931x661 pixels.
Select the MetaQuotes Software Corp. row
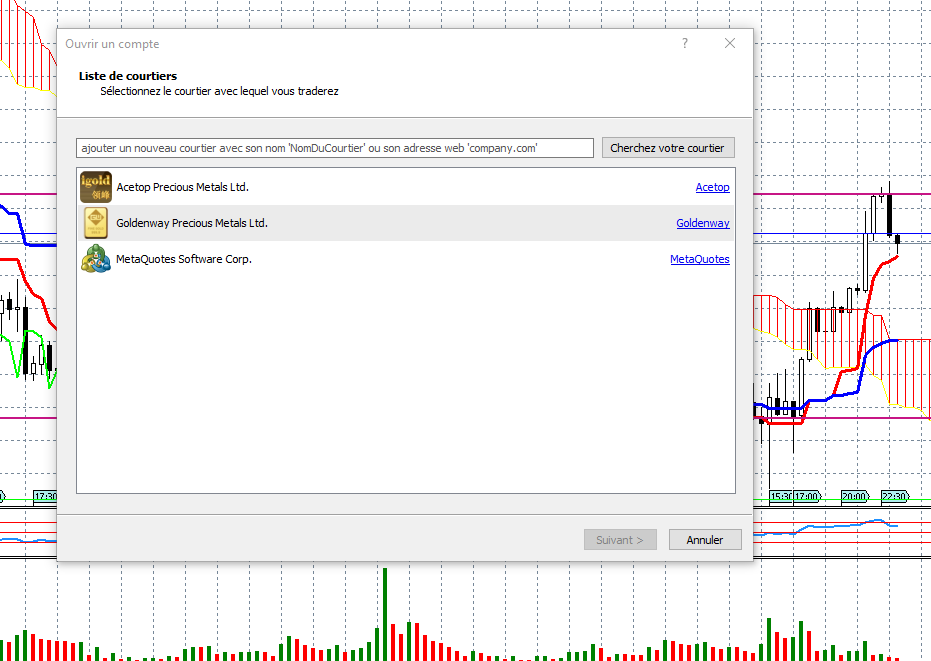(406, 259)
